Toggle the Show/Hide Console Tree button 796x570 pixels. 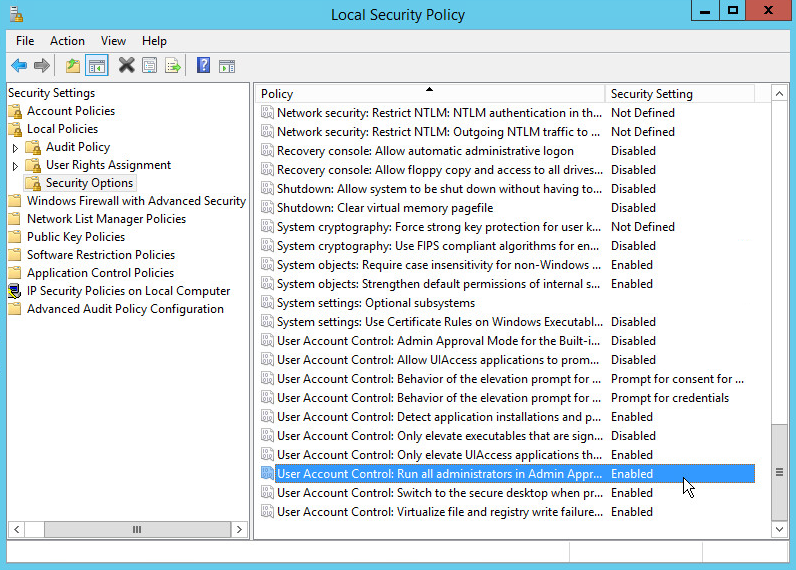point(97,66)
